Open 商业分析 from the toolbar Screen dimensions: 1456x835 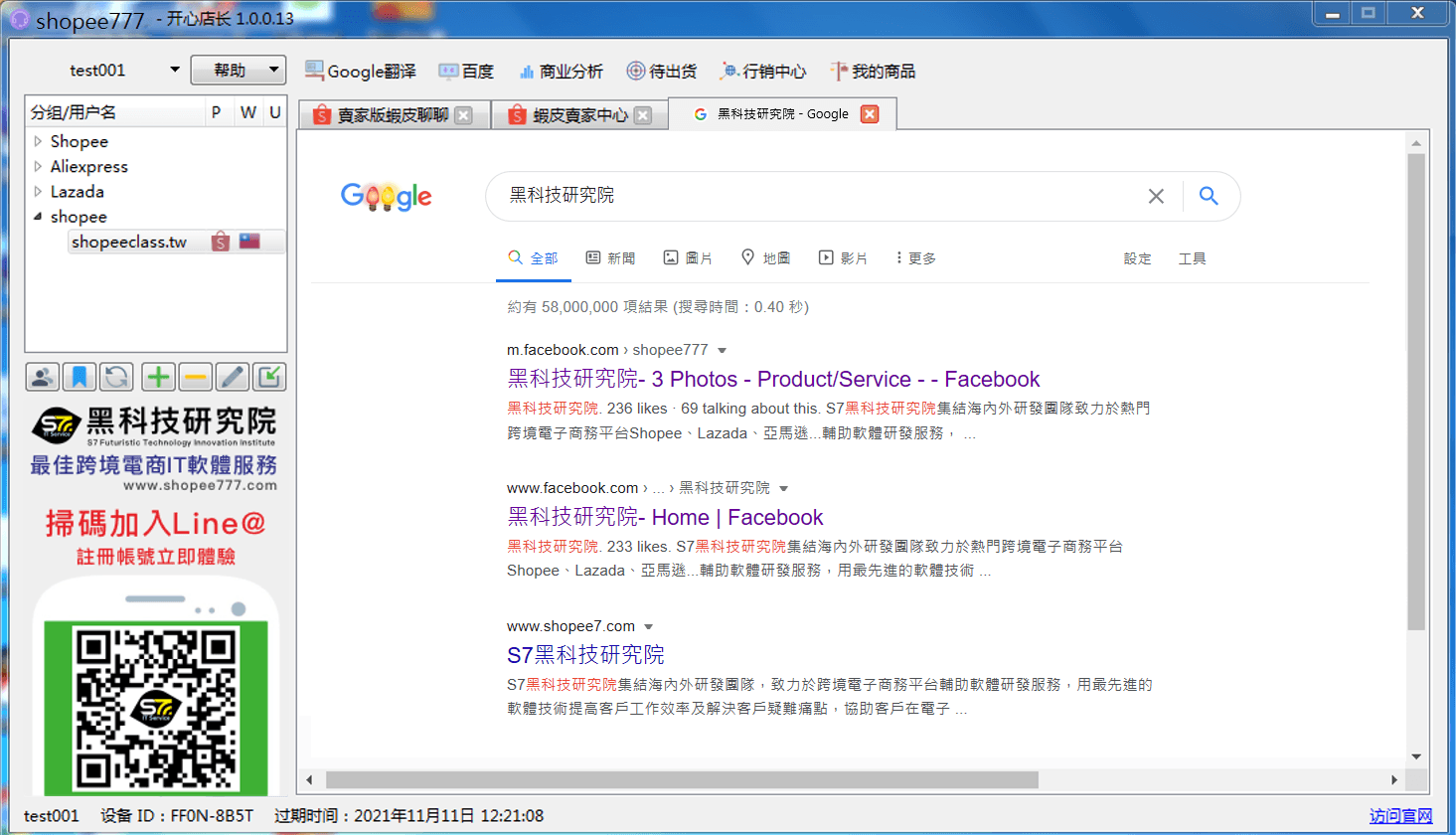(561, 71)
